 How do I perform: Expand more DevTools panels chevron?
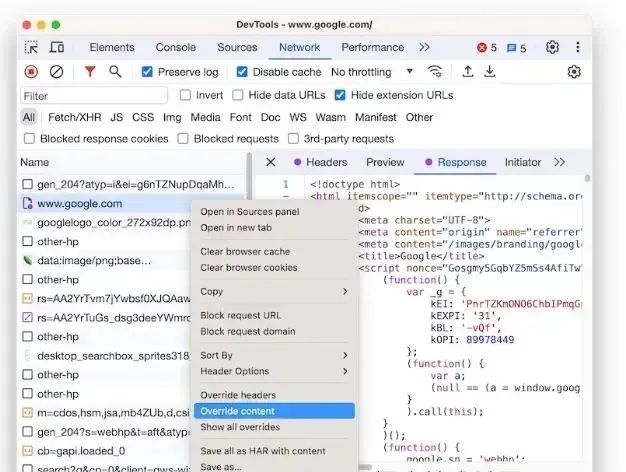point(424,47)
